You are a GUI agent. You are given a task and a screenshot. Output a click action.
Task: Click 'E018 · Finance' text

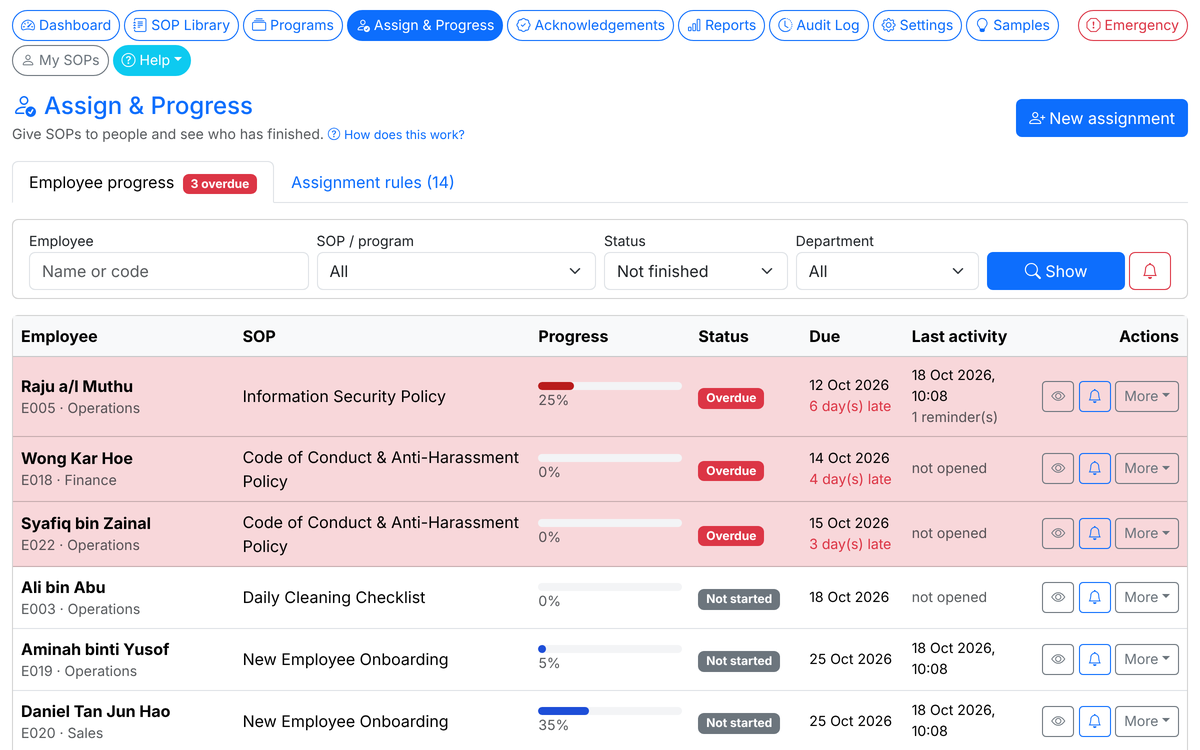pos(69,480)
